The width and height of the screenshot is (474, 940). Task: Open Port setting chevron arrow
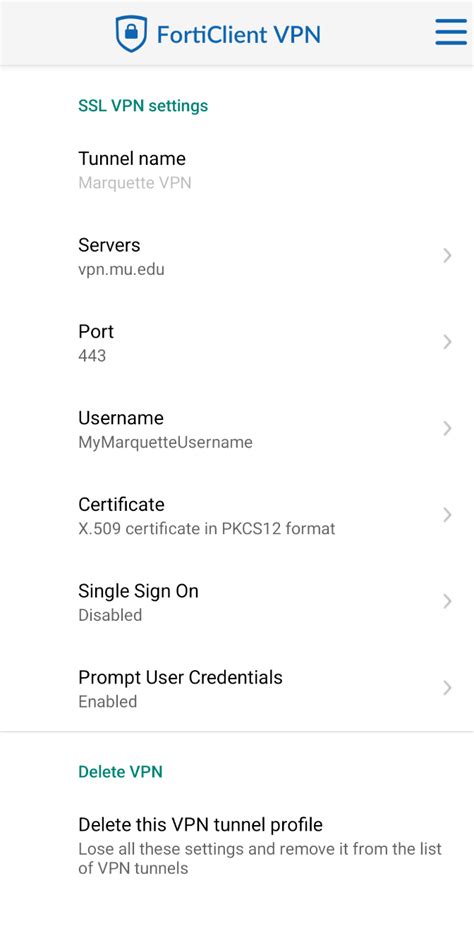tap(447, 342)
